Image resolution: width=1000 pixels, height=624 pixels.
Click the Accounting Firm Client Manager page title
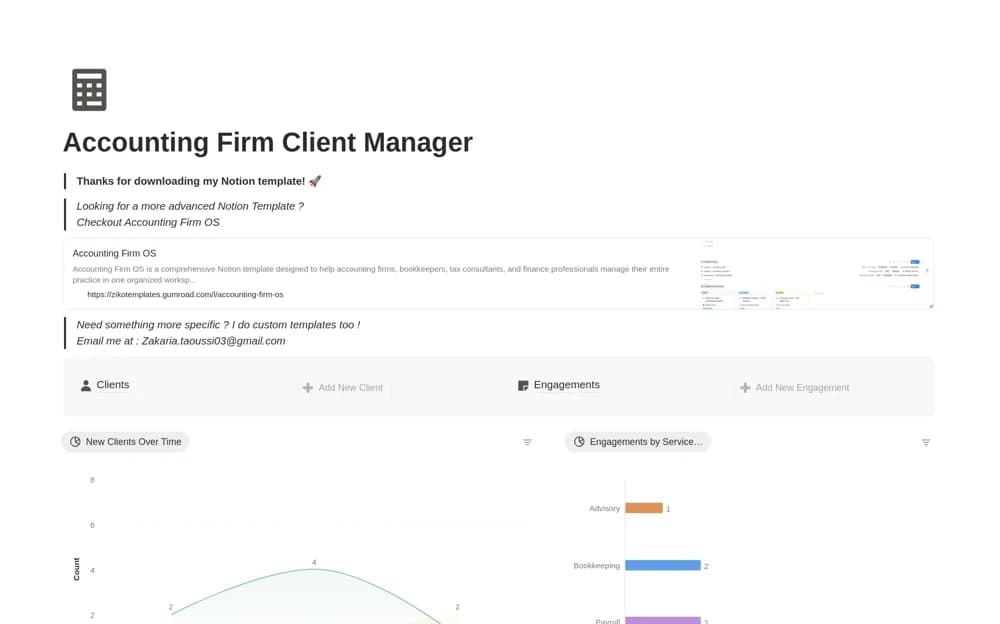pyautogui.click(x=268, y=142)
